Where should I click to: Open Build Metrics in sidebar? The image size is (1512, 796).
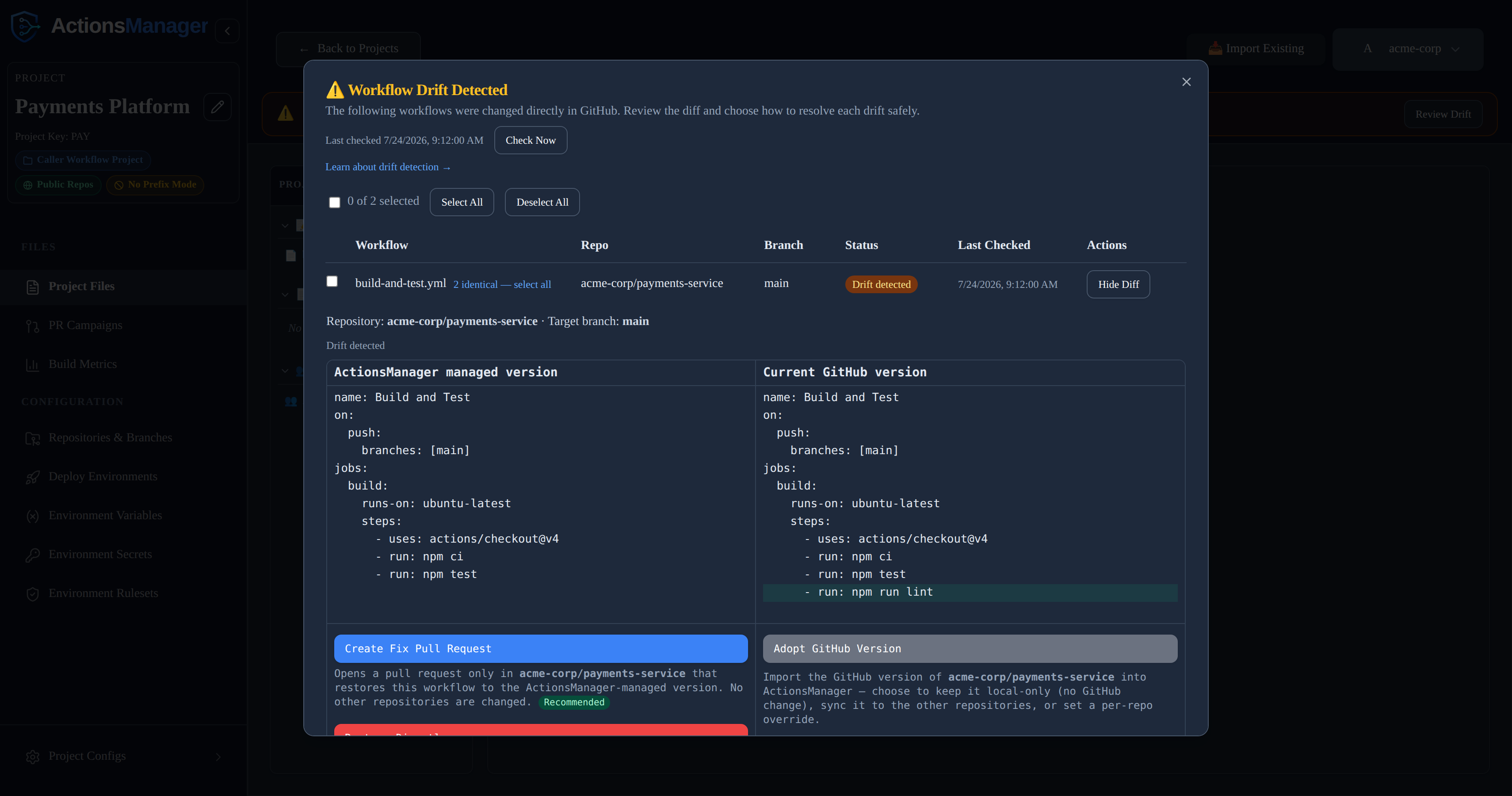(123, 364)
